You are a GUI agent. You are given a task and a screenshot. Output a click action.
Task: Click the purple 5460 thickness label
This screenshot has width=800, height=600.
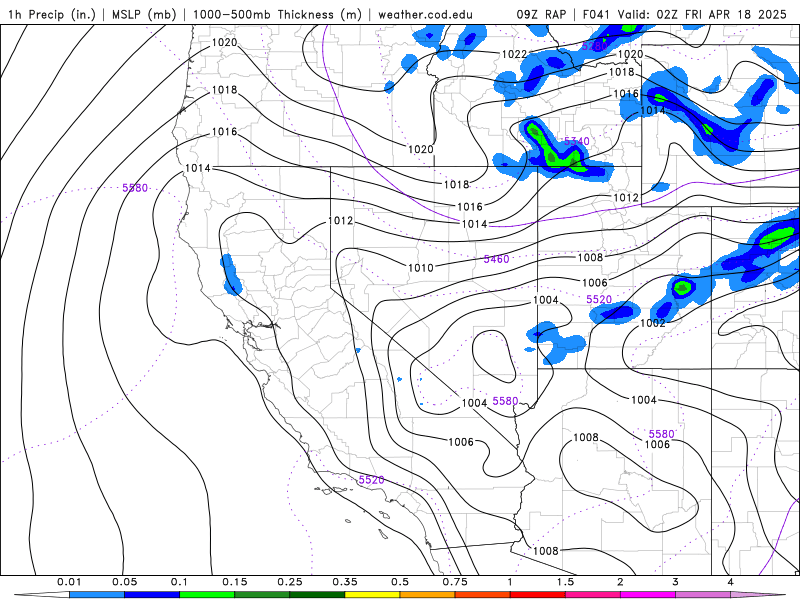[496, 259]
